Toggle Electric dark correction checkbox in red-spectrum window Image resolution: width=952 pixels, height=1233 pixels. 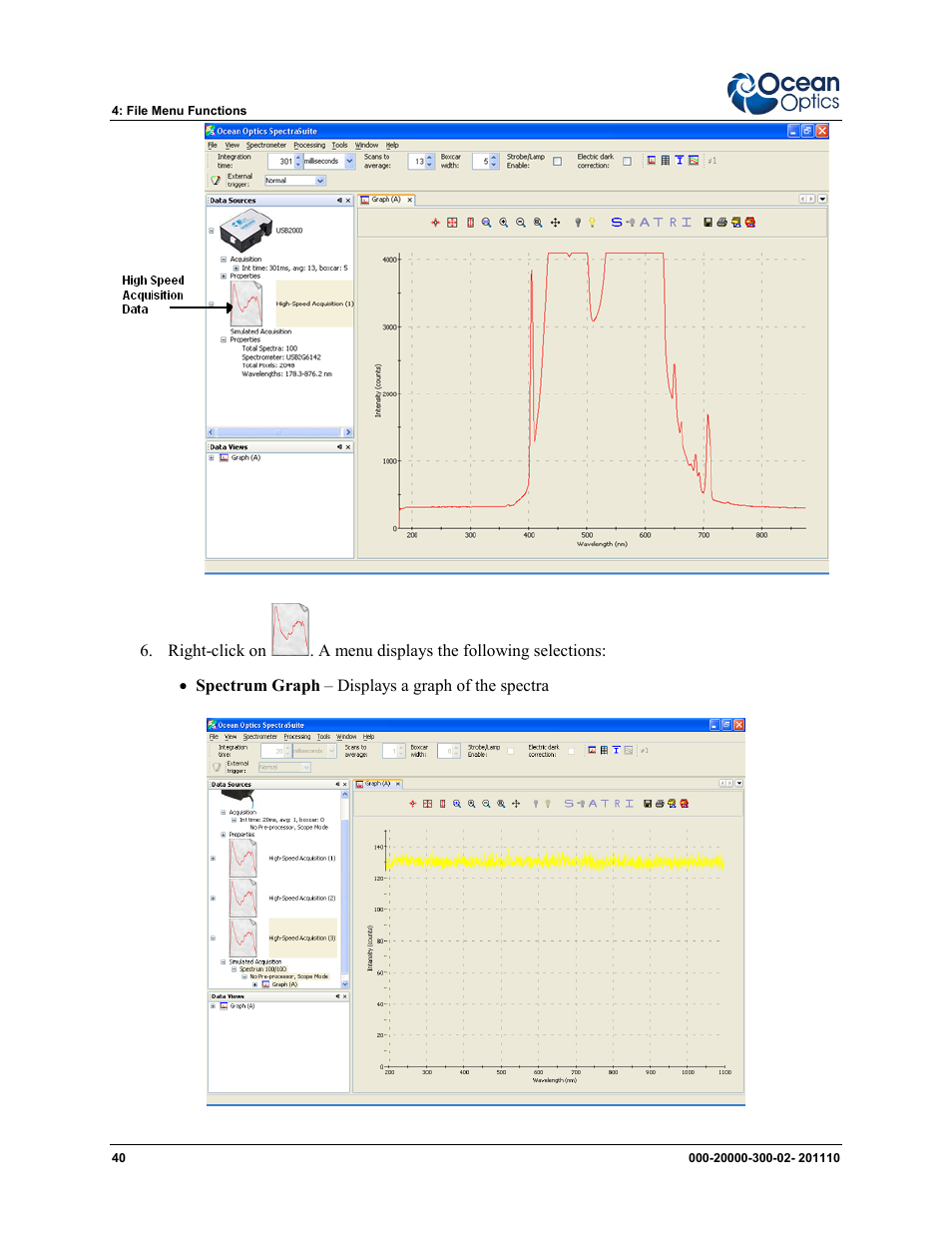627,161
